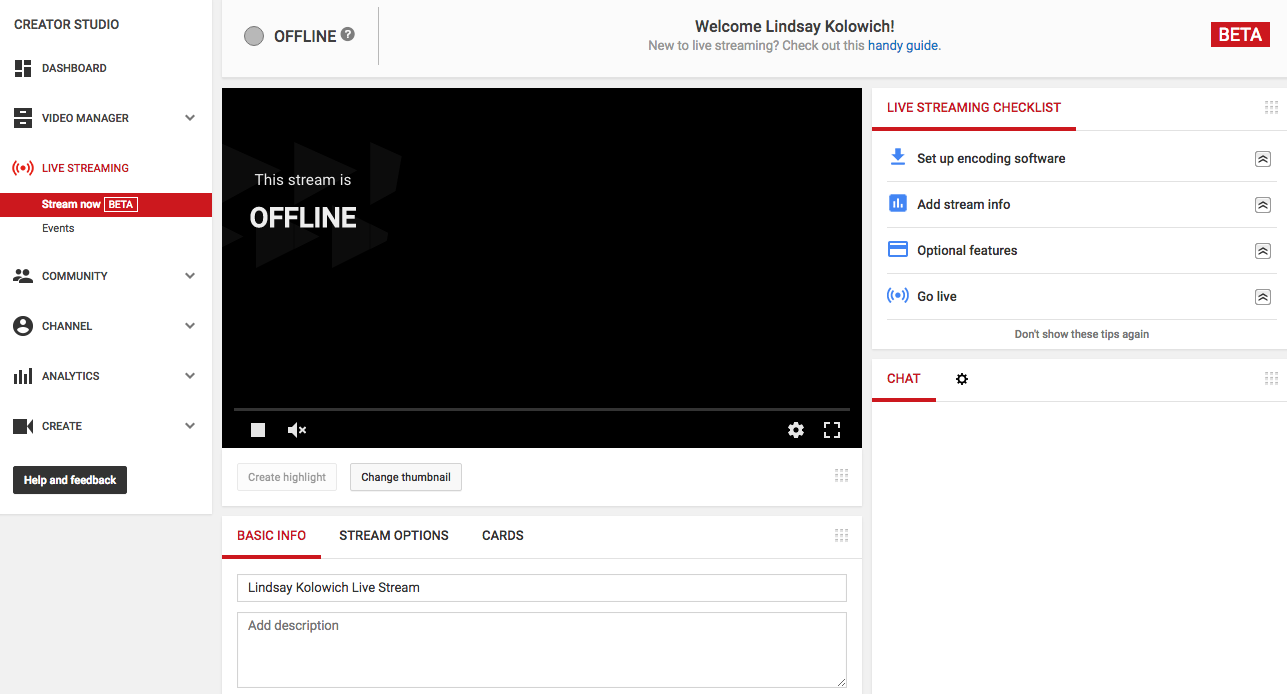Click the Community people icon
This screenshot has width=1287, height=694.
coord(23,276)
